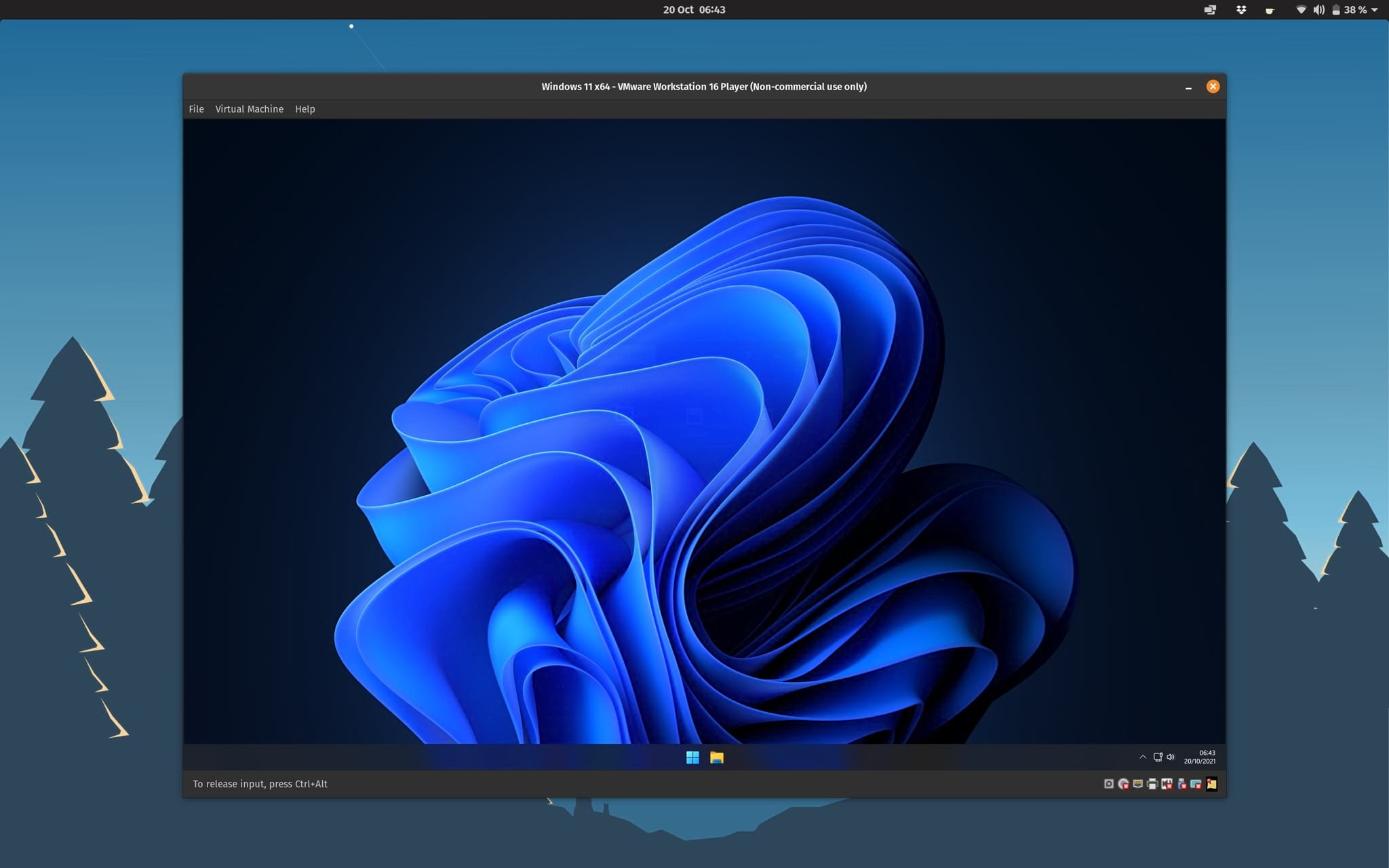Click the VMware sound card device icon
This screenshot has width=1389, height=868.
coord(1167,784)
